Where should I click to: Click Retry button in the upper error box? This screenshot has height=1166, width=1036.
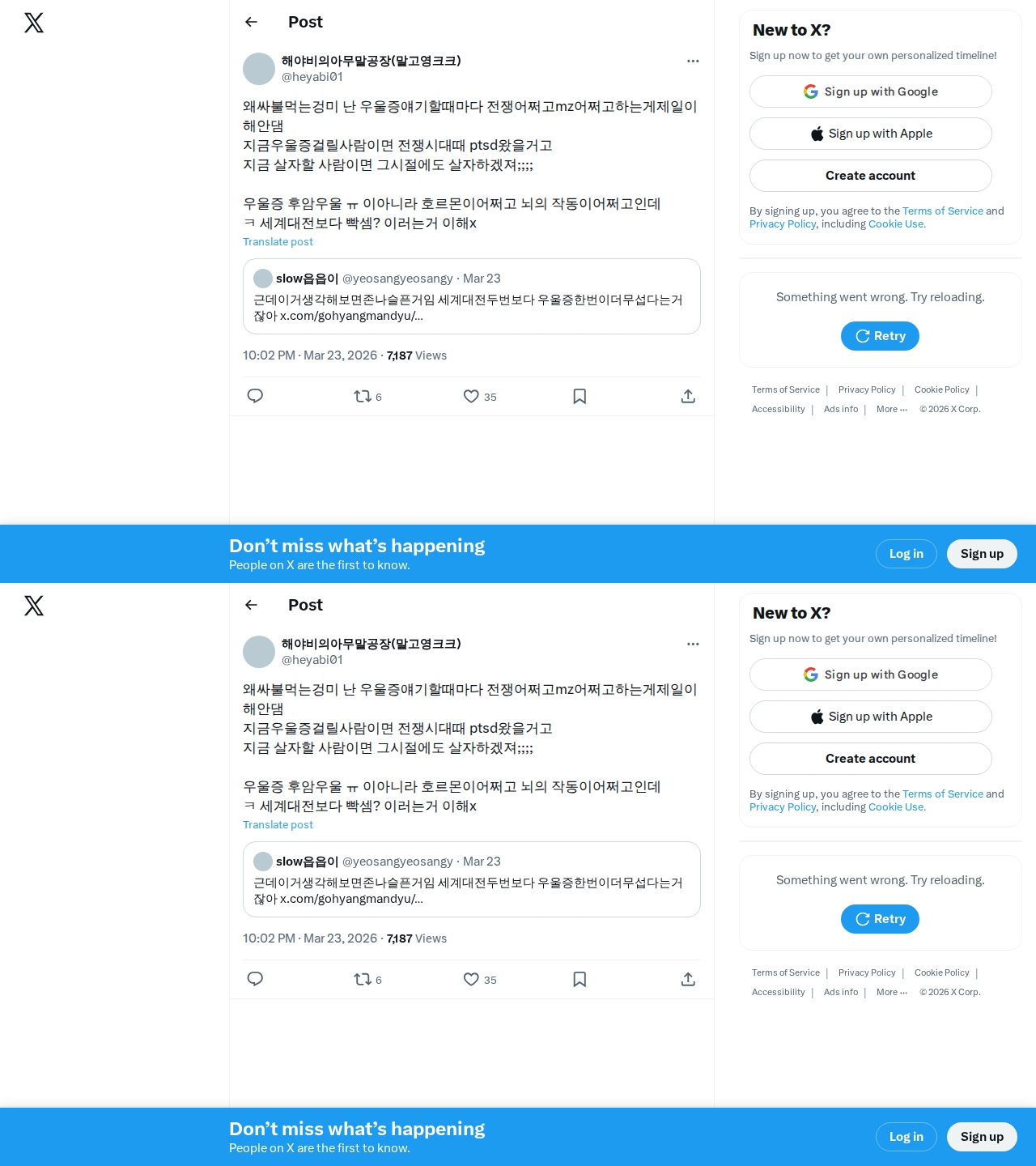(880, 336)
